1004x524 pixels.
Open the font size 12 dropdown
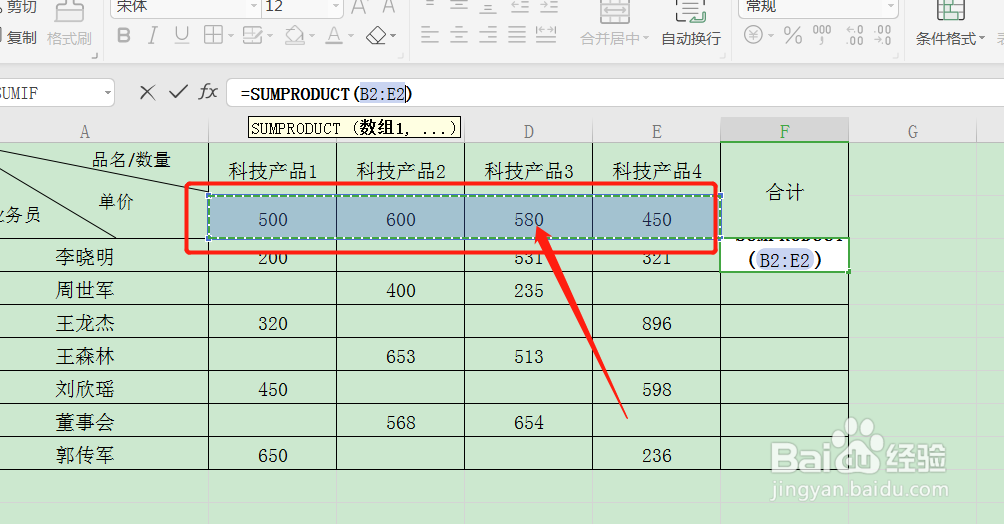click(x=337, y=7)
